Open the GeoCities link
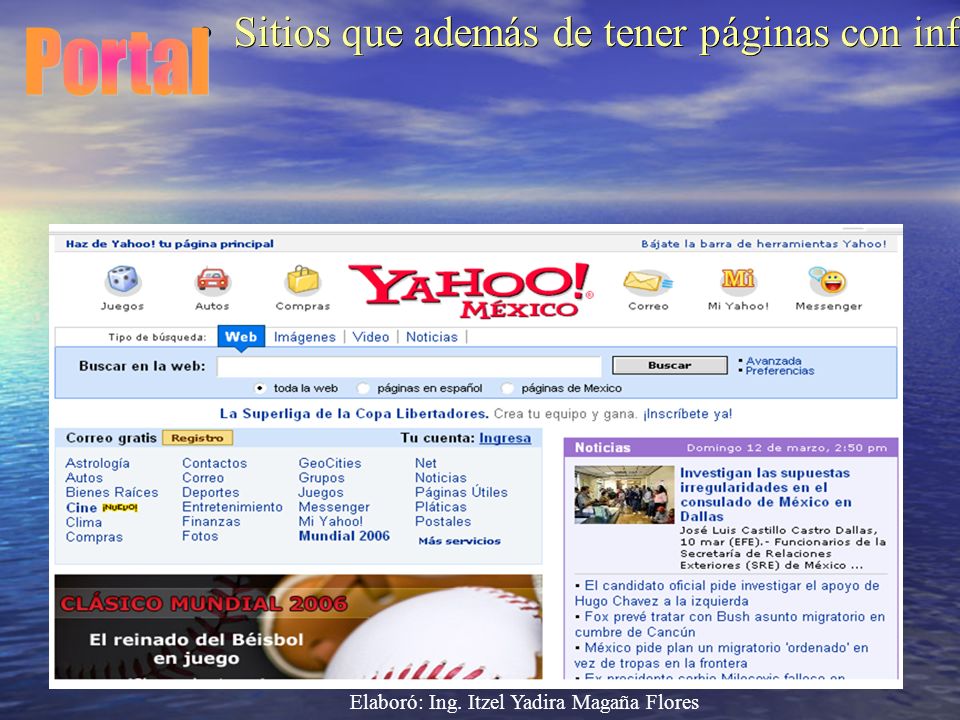The image size is (960, 720). (x=330, y=463)
